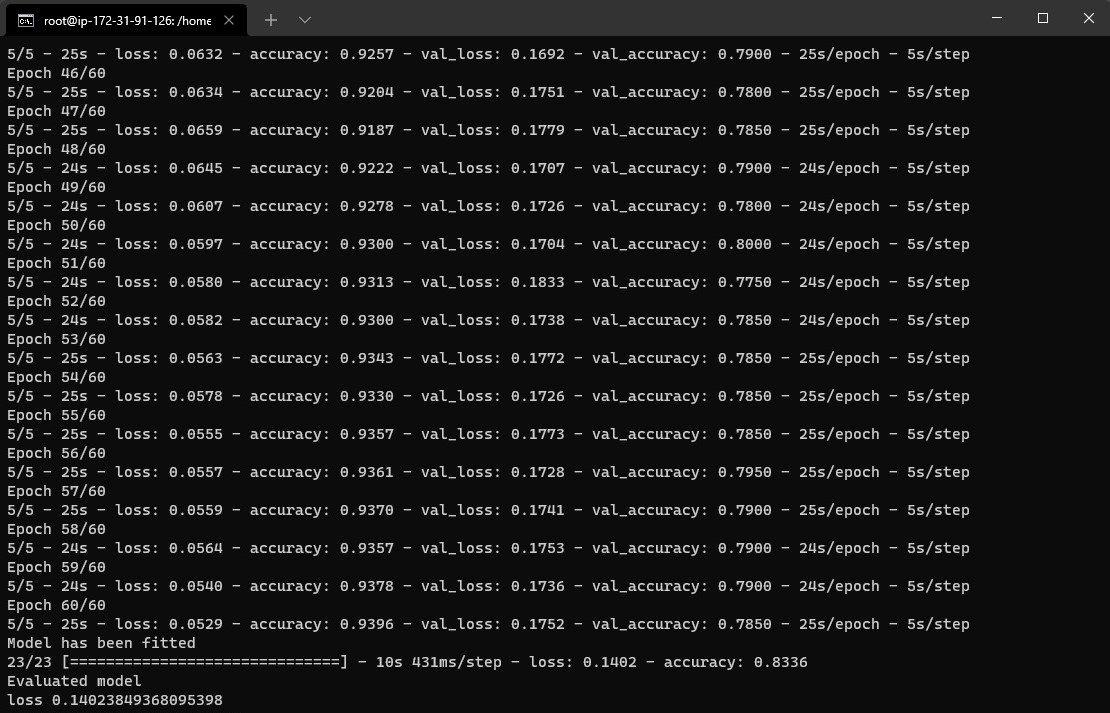
Task: Click training loss value 0.0597
Action: pos(195,244)
